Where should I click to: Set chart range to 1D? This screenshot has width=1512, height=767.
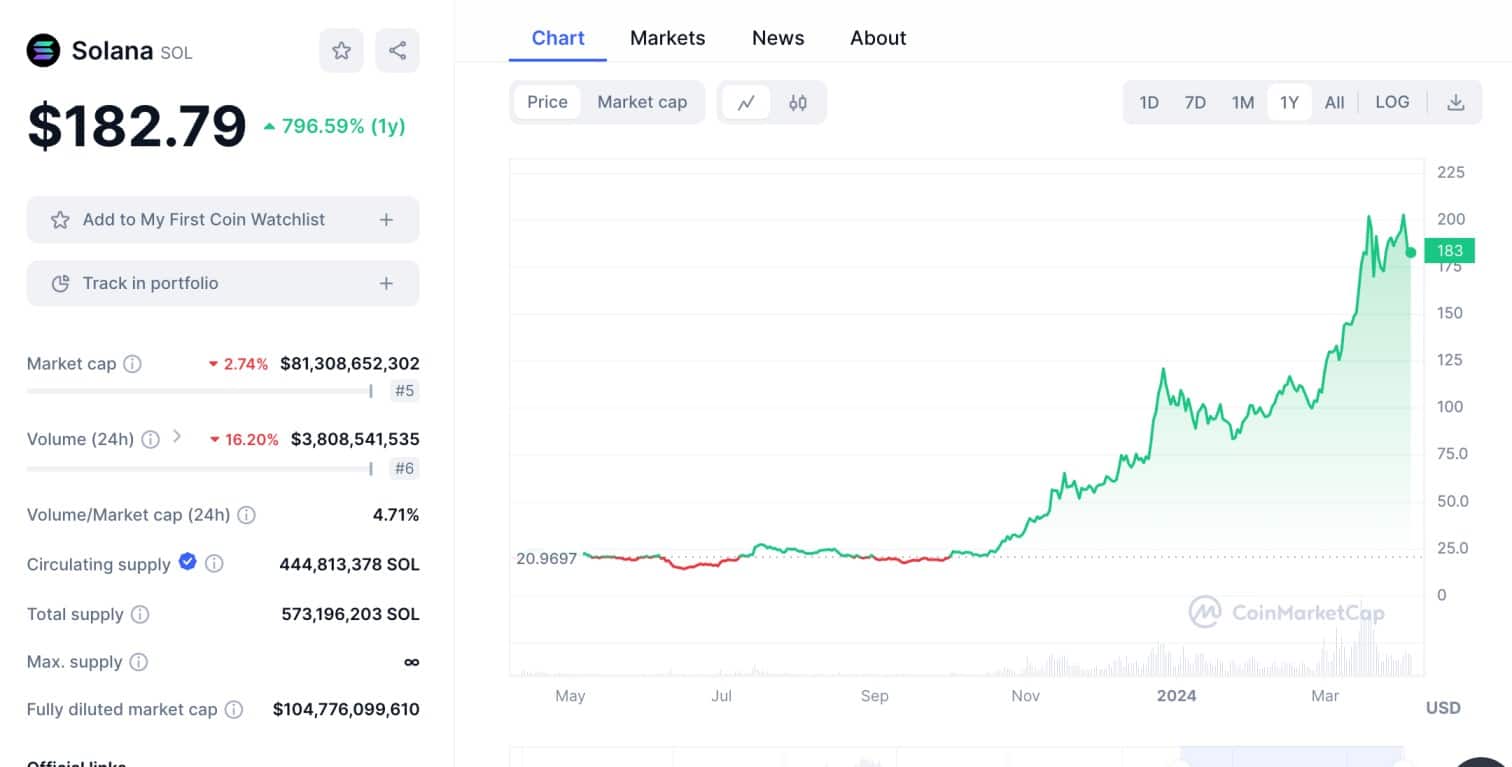1149,102
